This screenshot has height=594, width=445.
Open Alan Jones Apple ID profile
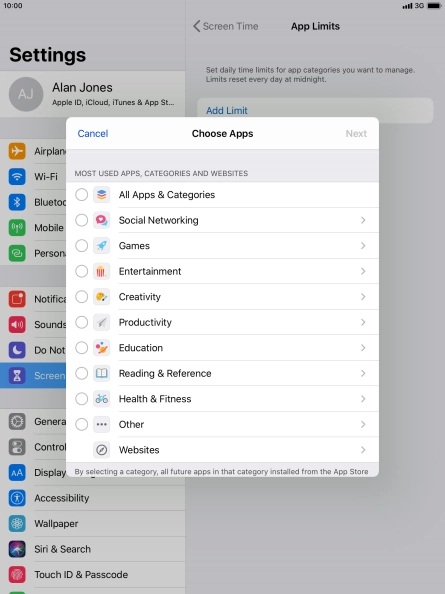92,94
